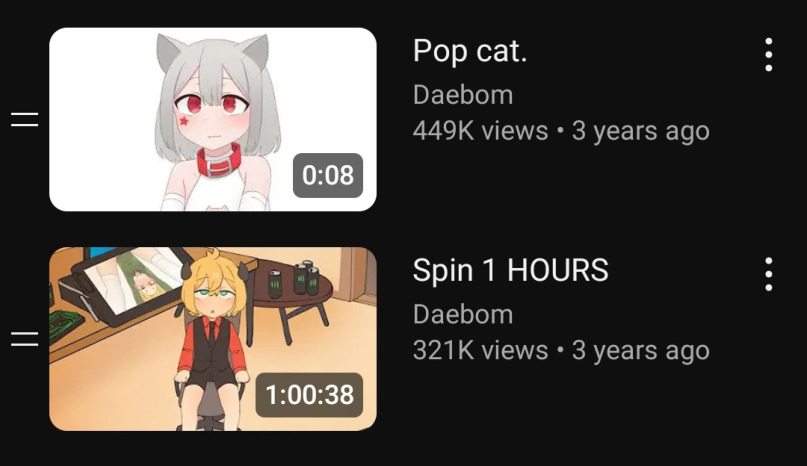
Task: Click the energy drink cans on the table
Action: coord(294,279)
